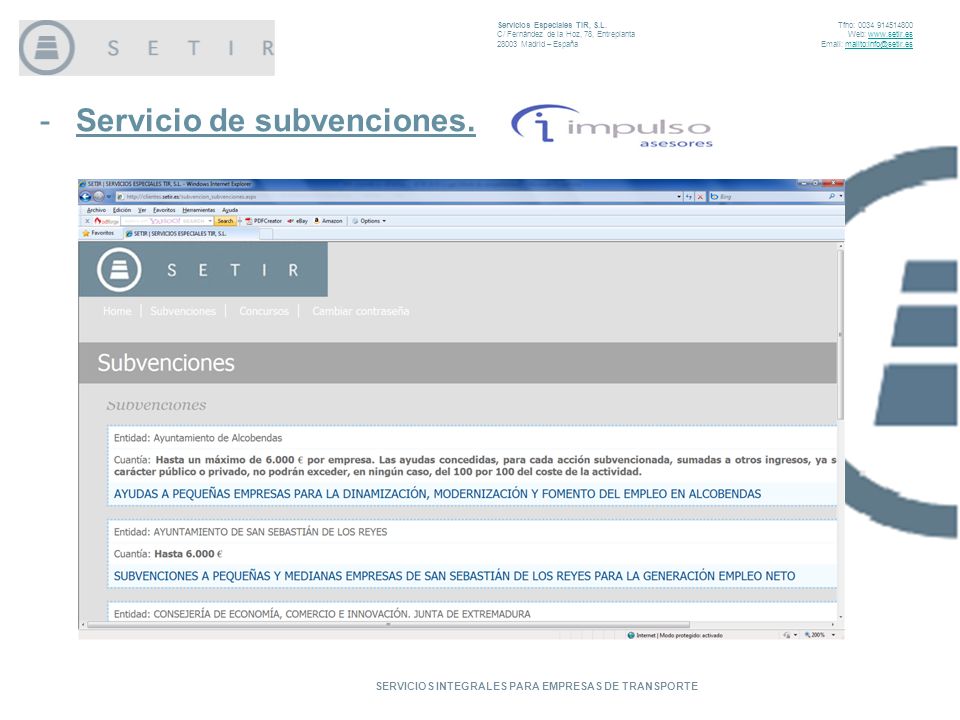This screenshot has width=960, height=720.
Task: Open the toolbar Options dropdown
Action: tap(369, 221)
